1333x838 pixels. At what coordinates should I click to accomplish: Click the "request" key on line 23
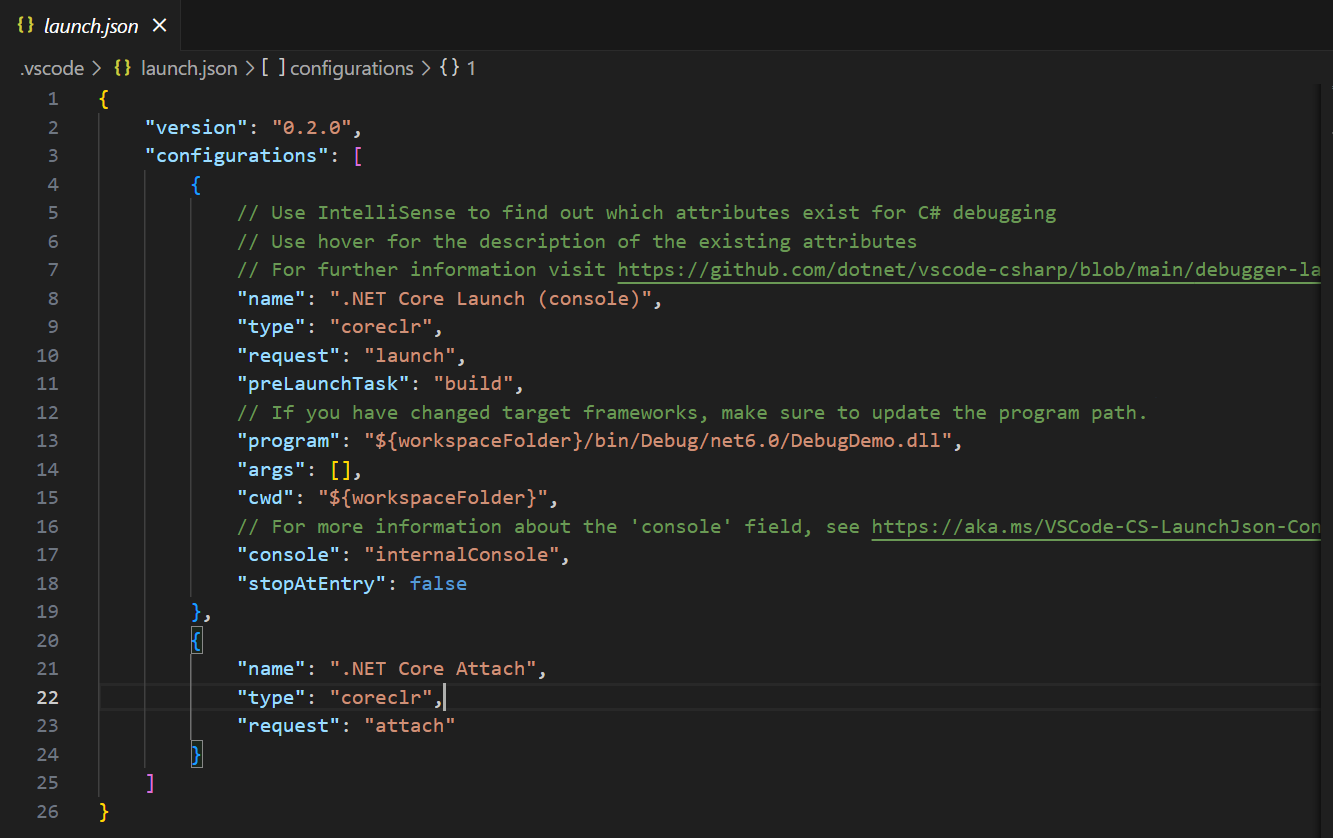pos(289,726)
